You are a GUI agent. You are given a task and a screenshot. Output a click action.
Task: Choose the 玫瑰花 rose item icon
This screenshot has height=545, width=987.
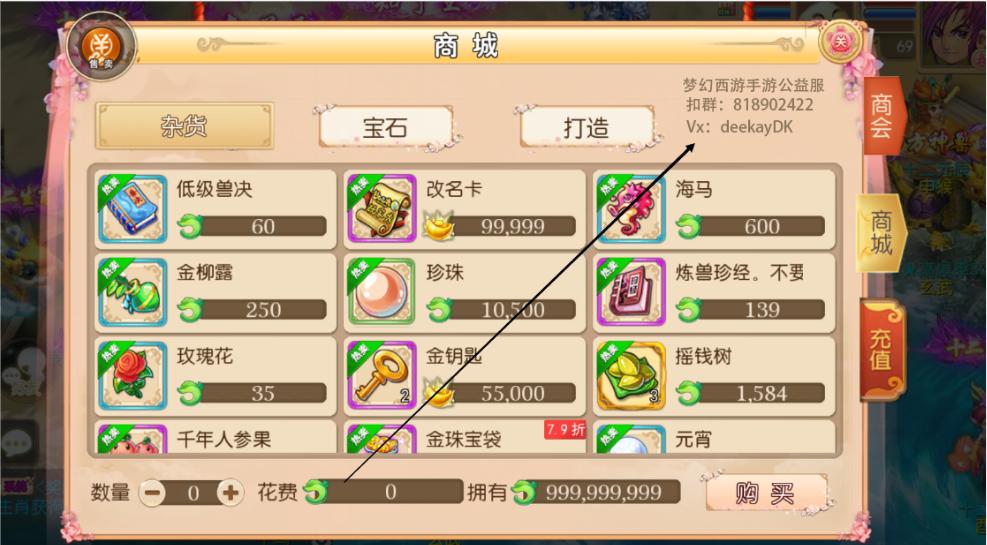[x=133, y=376]
